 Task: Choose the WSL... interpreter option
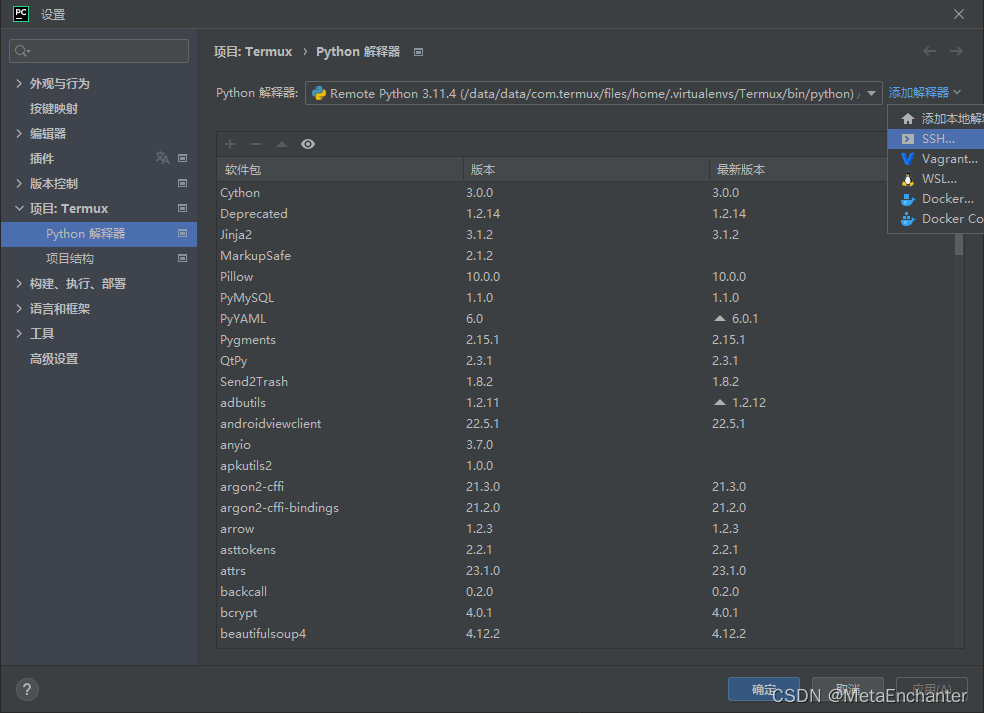point(936,179)
